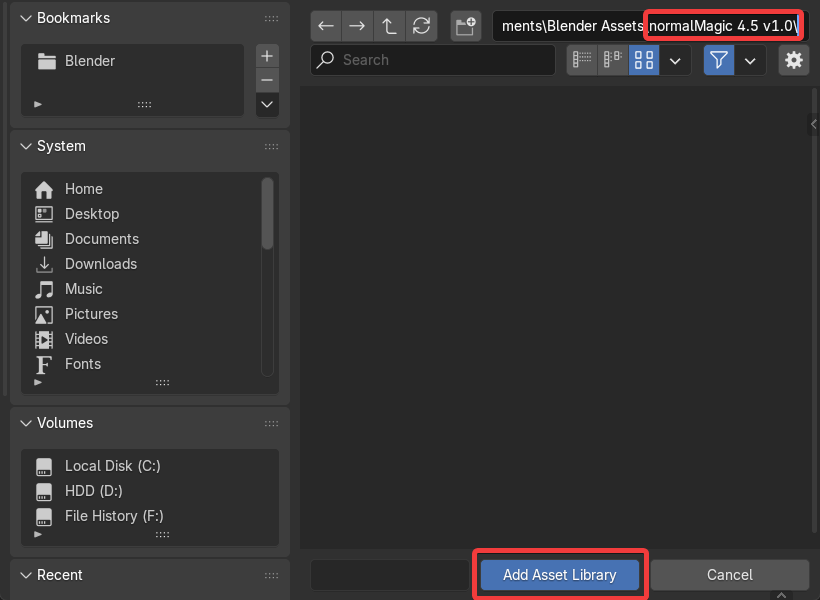Click Add Asset Library button
The width and height of the screenshot is (820, 600).
559,575
